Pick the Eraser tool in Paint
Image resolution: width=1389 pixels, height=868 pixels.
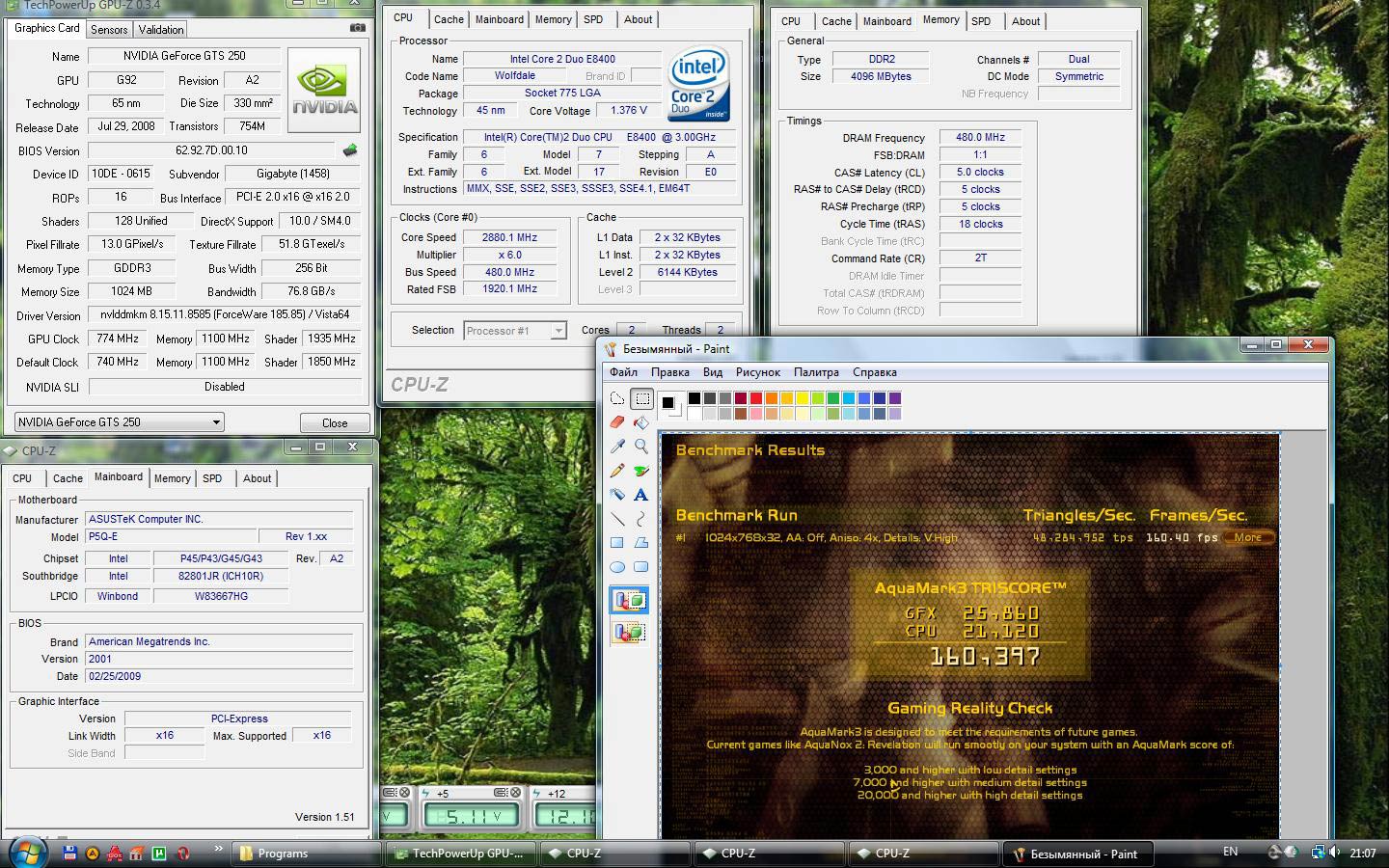617,422
